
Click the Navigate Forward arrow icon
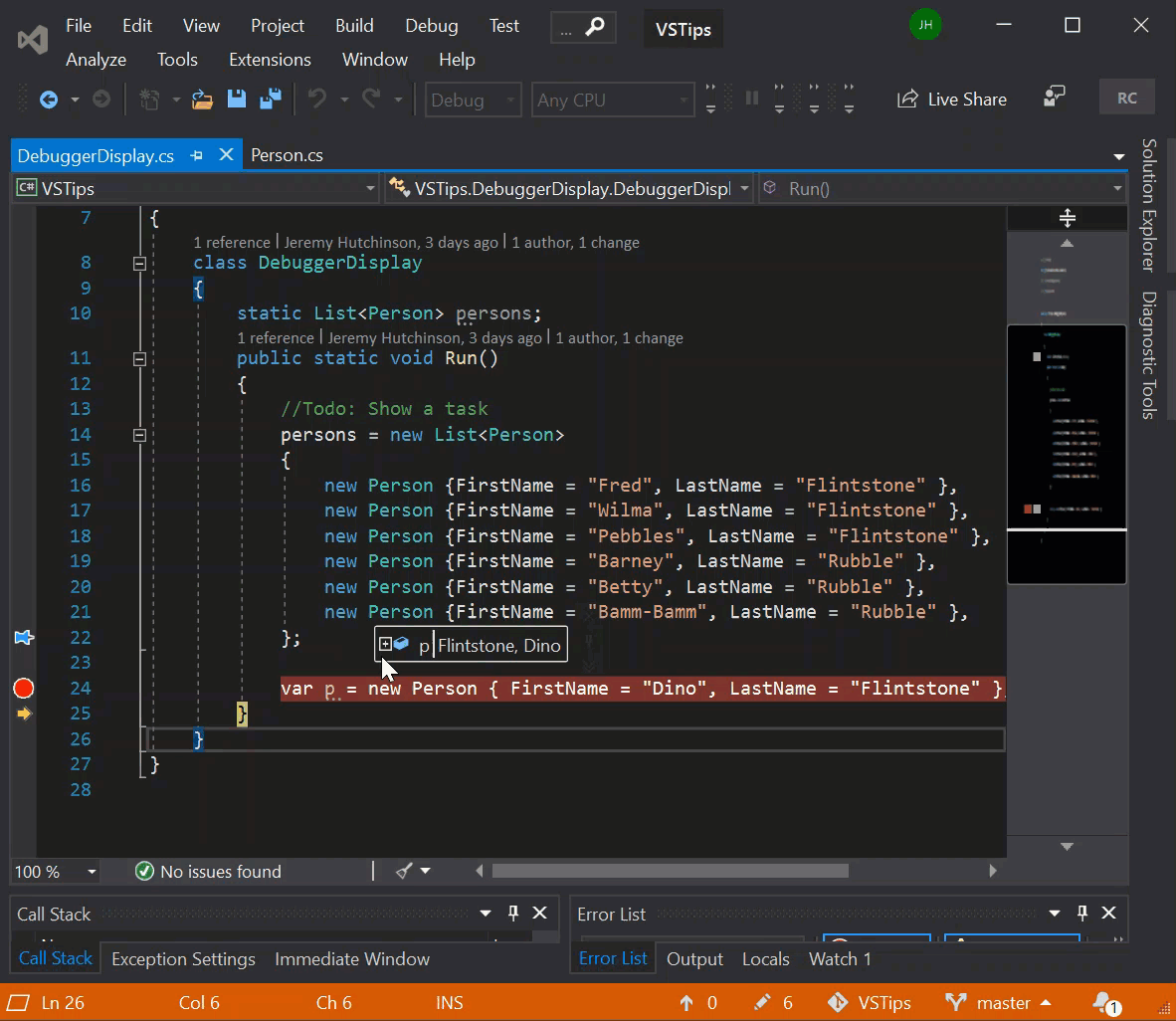click(x=101, y=100)
